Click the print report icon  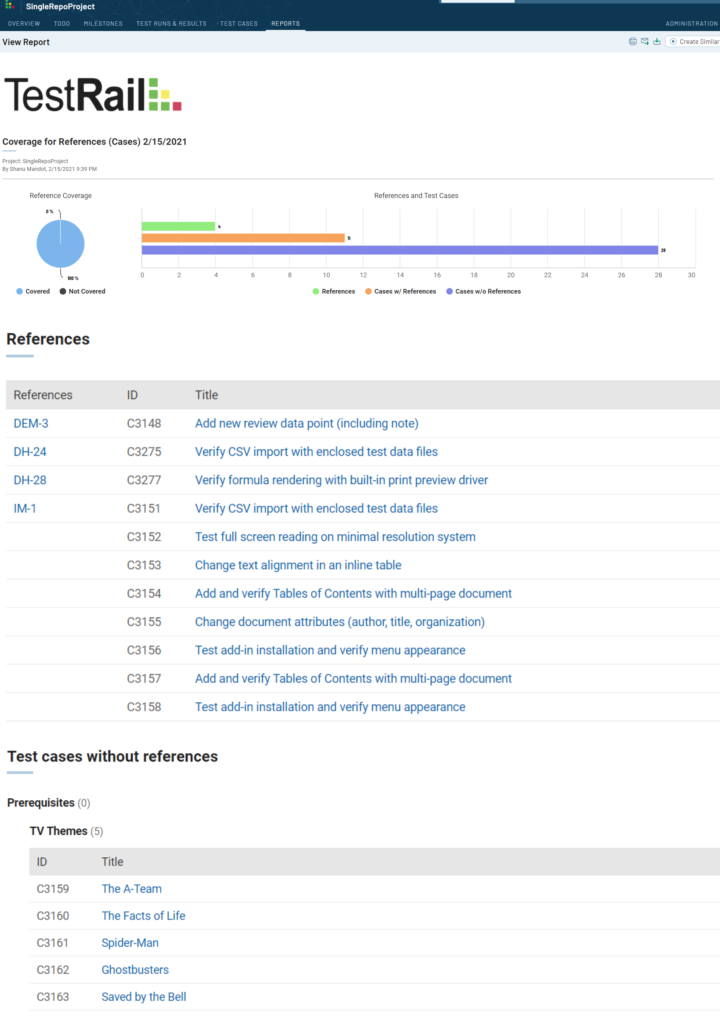[x=632, y=42]
